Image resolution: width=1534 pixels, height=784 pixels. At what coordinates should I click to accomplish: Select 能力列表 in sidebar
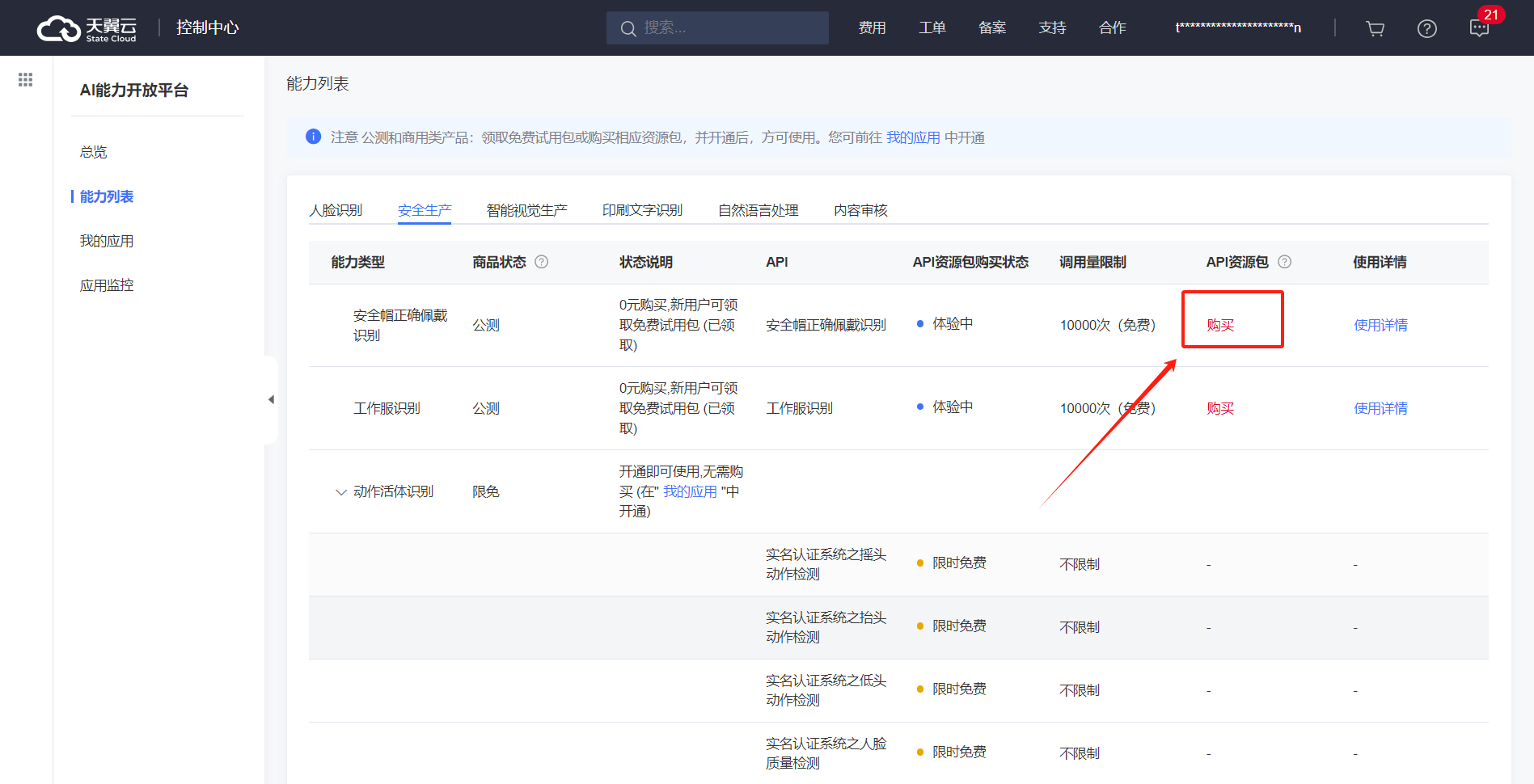(107, 196)
